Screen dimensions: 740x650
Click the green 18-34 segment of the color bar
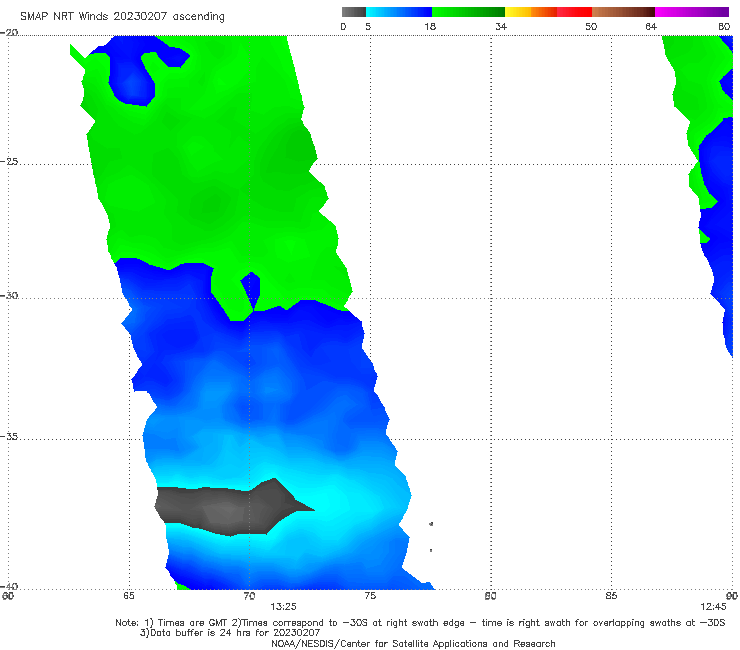[x=468, y=12]
